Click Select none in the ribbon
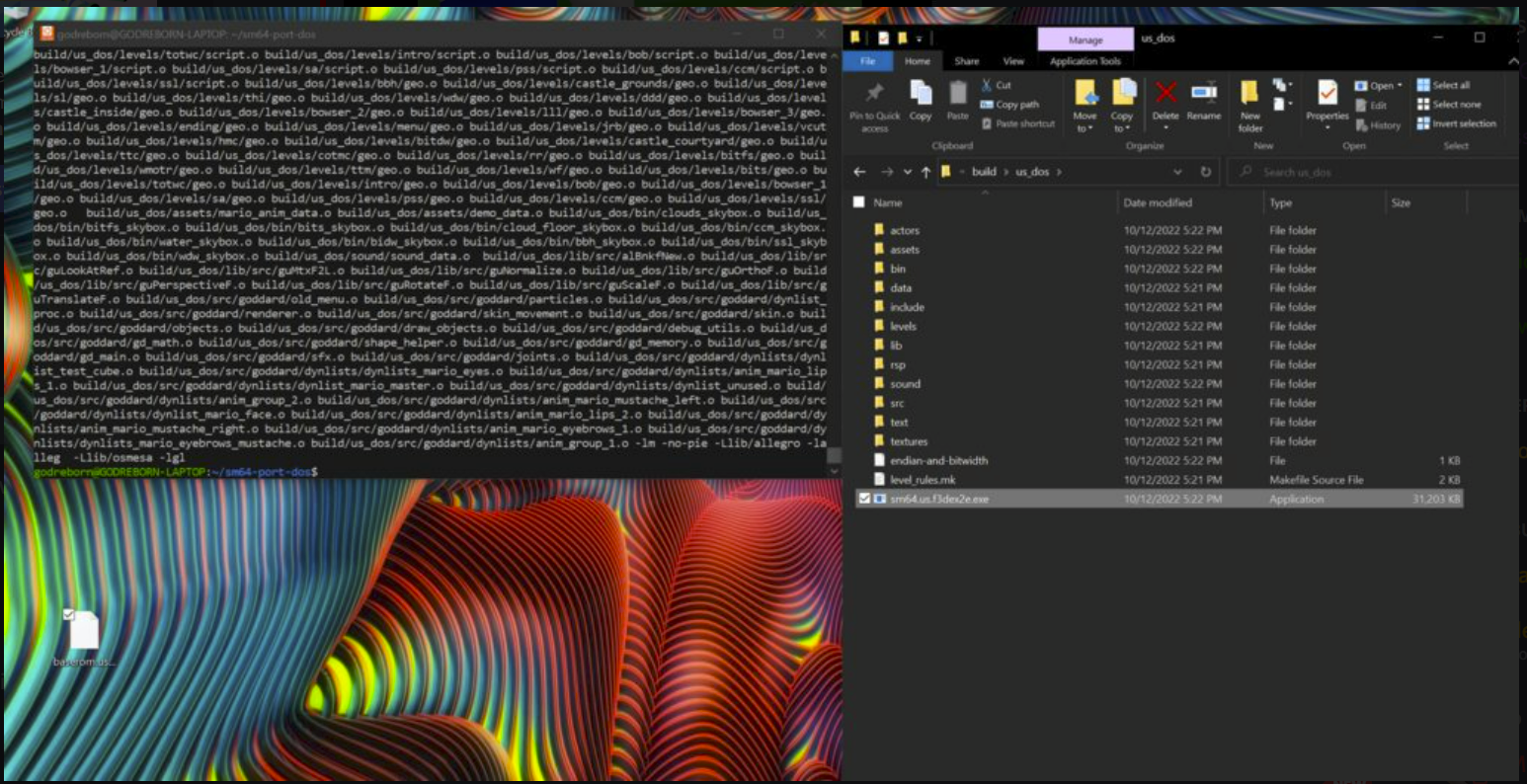 [x=1448, y=104]
